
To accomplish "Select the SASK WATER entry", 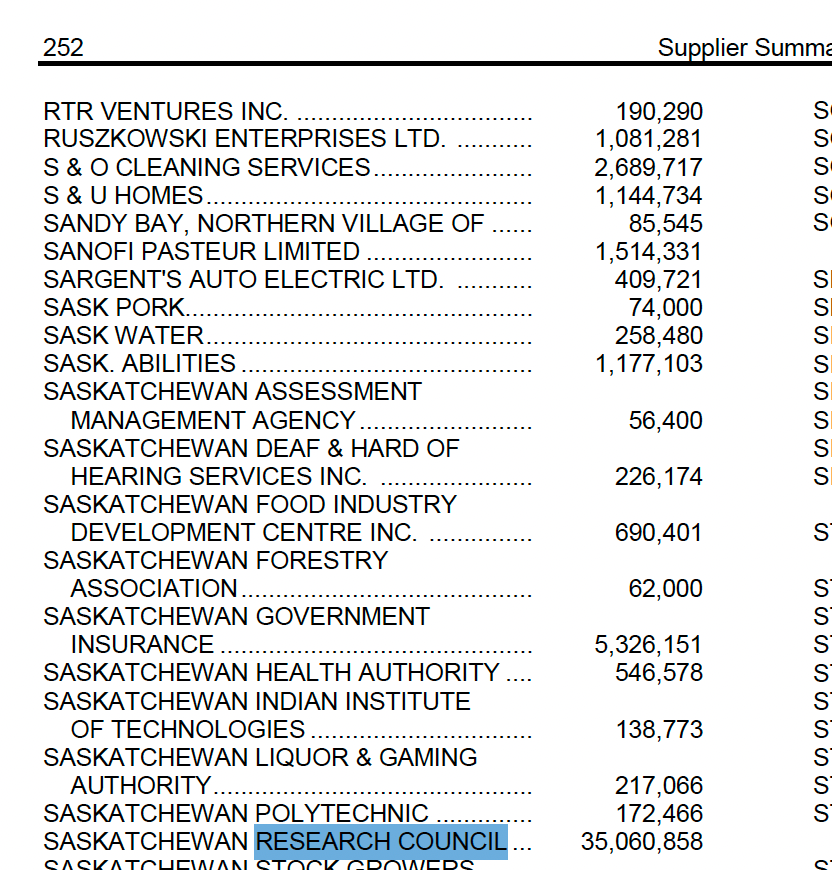I will (x=123, y=335).
